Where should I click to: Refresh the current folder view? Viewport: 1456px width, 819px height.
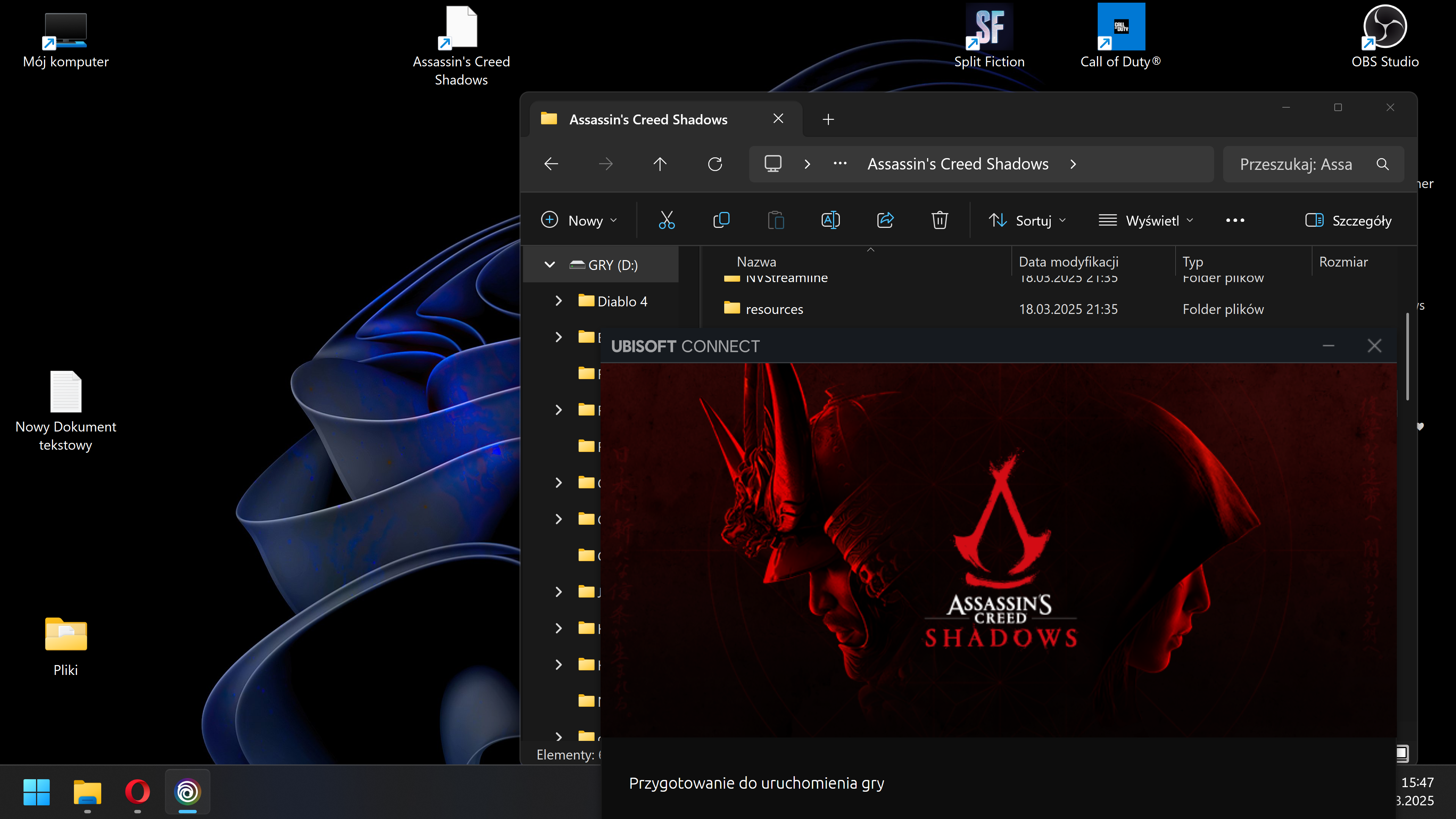pyautogui.click(x=715, y=164)
